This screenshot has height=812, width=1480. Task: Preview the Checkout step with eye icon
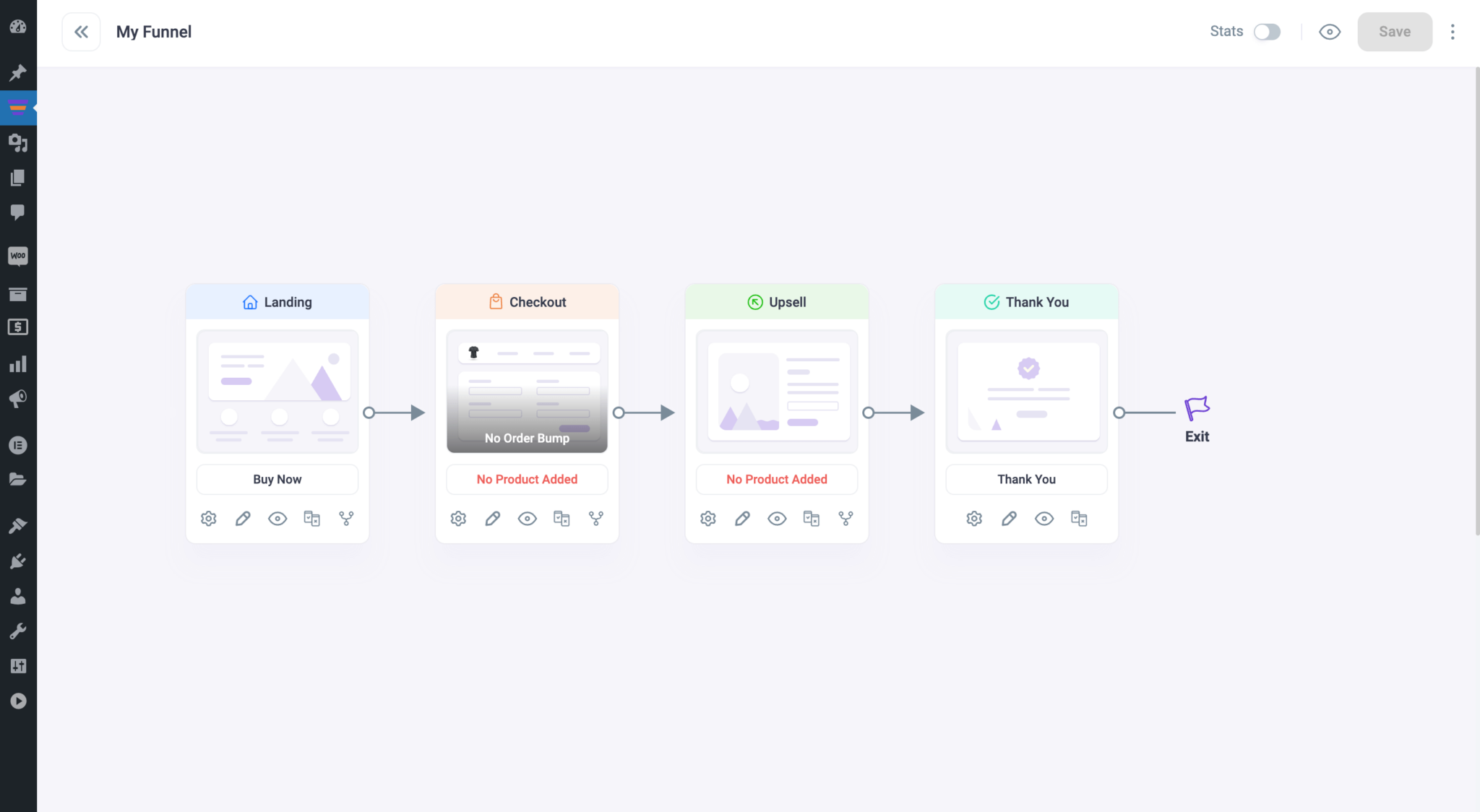coord(528,518)
